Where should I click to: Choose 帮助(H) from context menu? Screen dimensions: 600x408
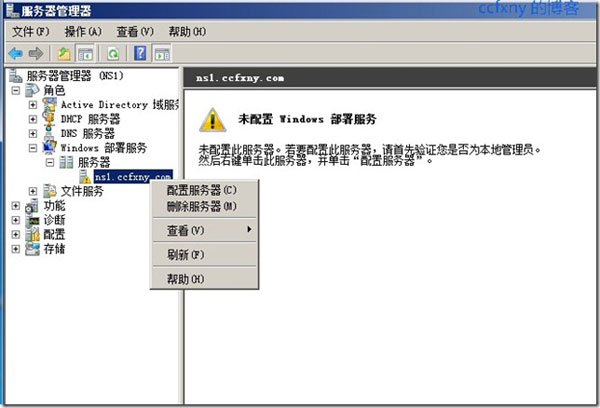pyautogui.click(x=204, y=279)
